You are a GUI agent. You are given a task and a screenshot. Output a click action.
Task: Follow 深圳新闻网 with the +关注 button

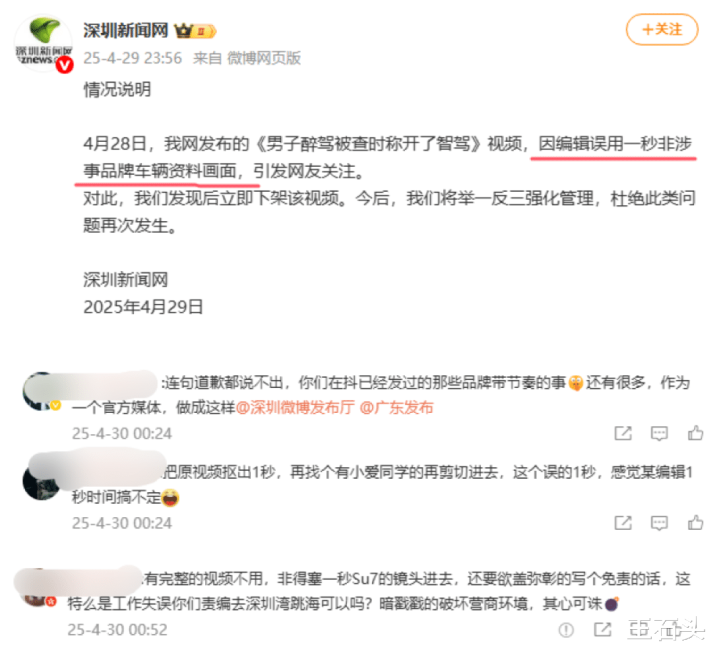(662, 29)
